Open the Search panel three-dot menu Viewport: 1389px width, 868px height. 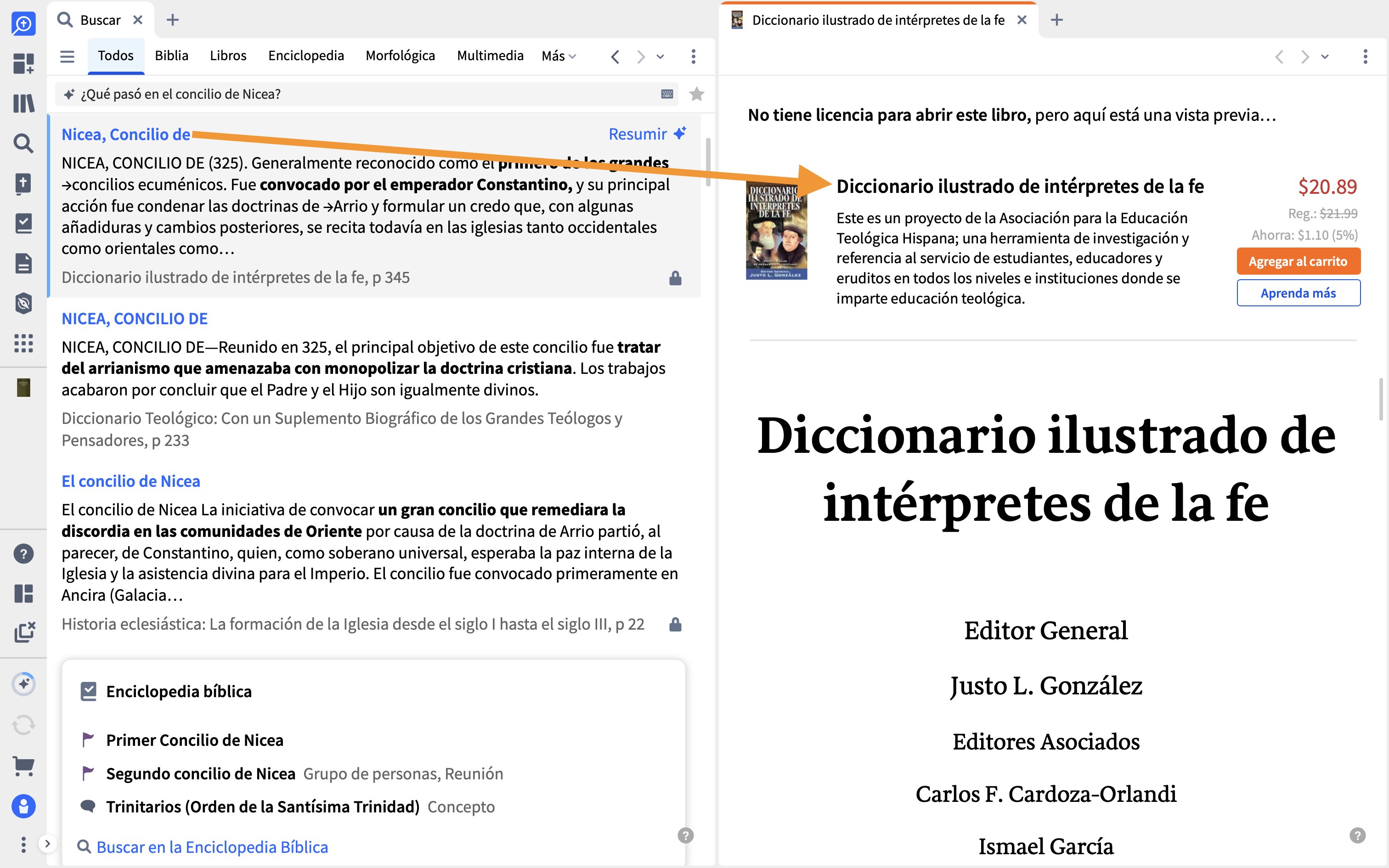pos(694,56)
